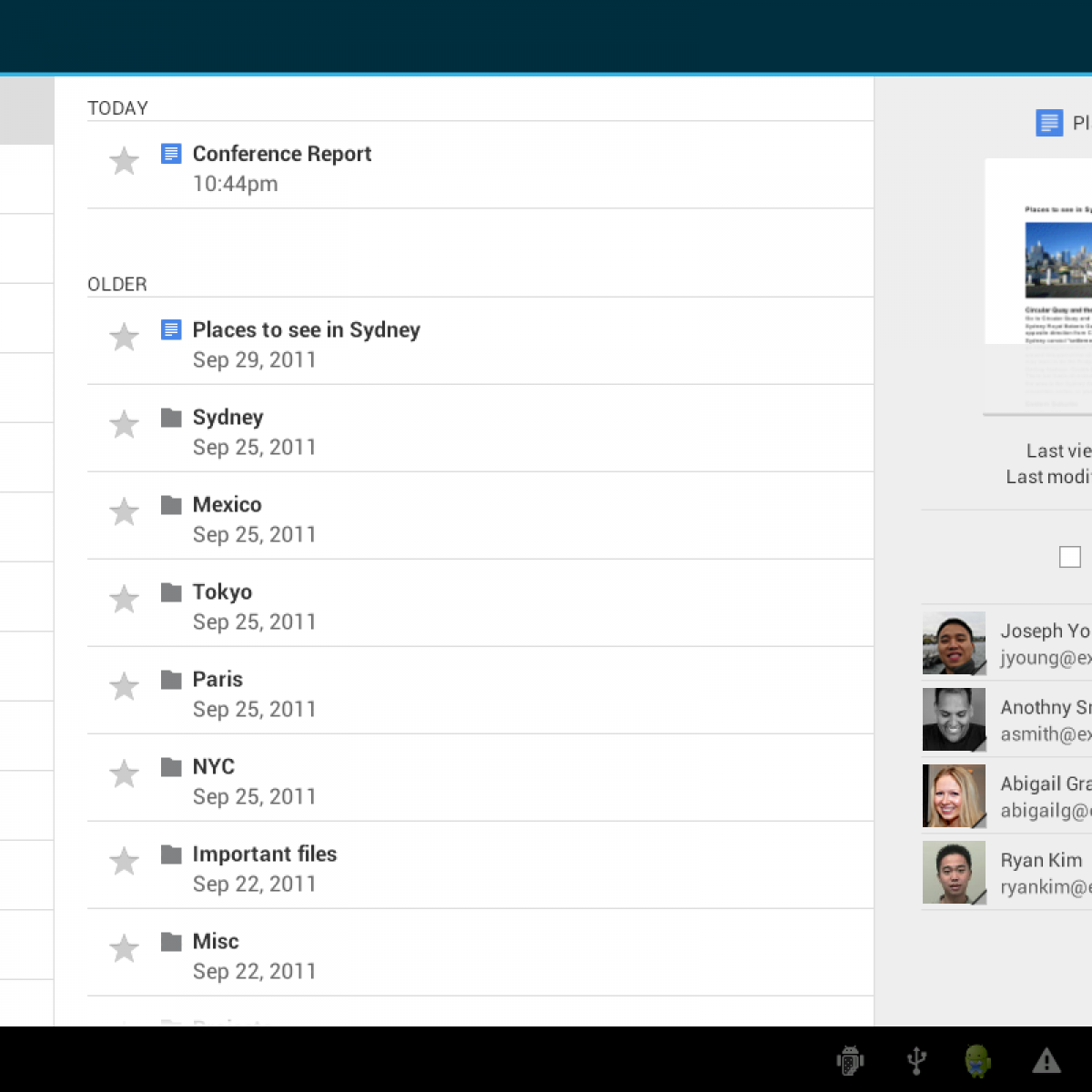Open the Paris folder
This screenshot has width=1092, height=1092.
point(217,680)
